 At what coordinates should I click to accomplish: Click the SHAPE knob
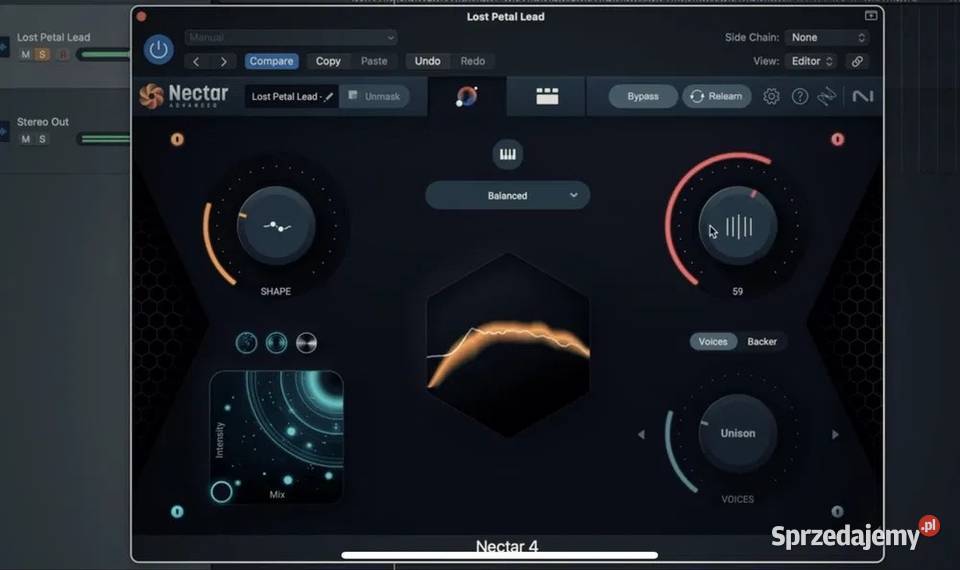pos(276,226)
